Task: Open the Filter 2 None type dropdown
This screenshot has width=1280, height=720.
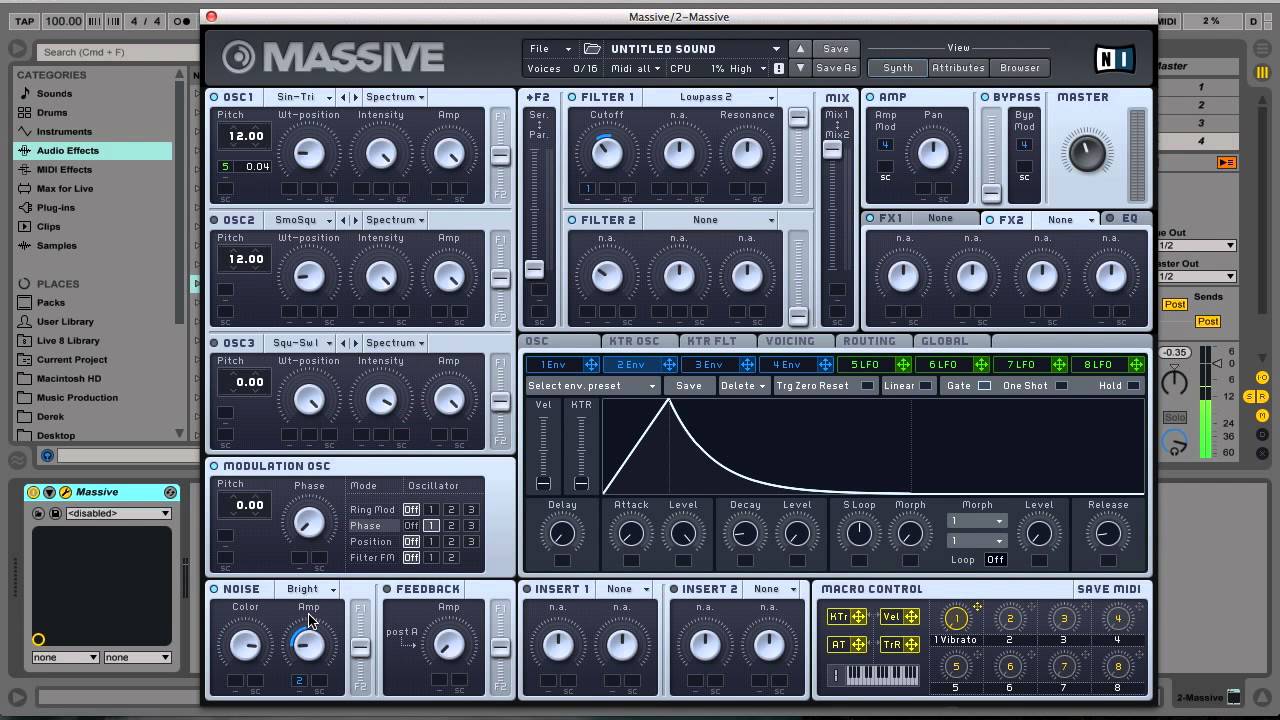Action: click(712, 220)
